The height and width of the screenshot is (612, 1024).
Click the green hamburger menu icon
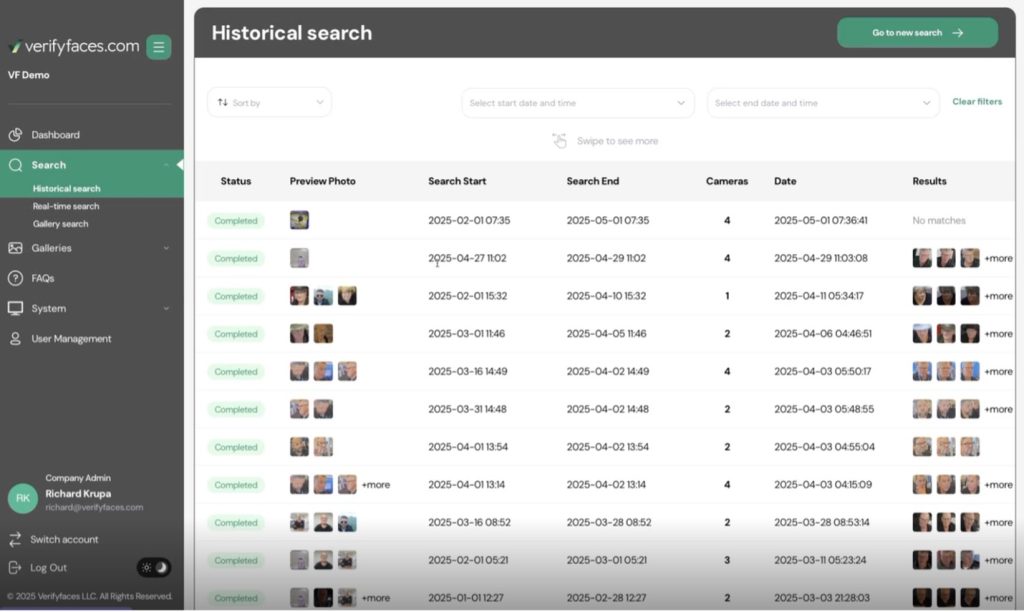[x=158, y=47]
